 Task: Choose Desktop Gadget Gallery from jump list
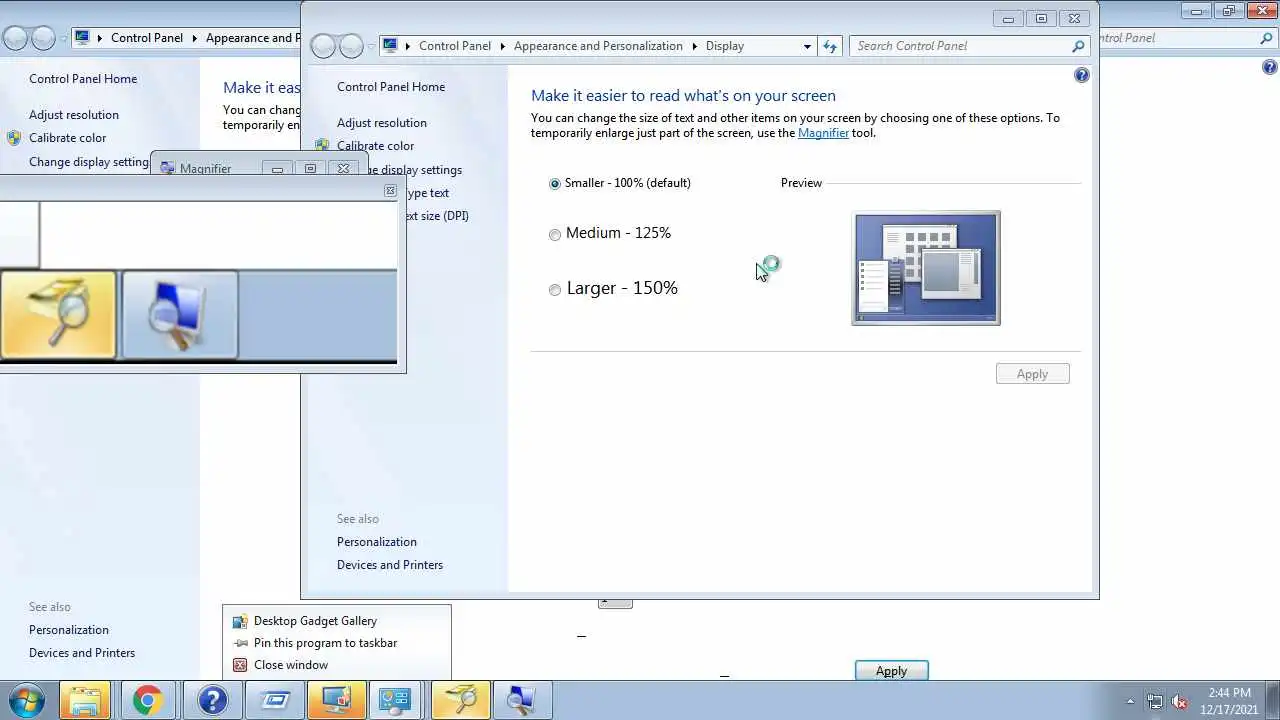(315, 621)
